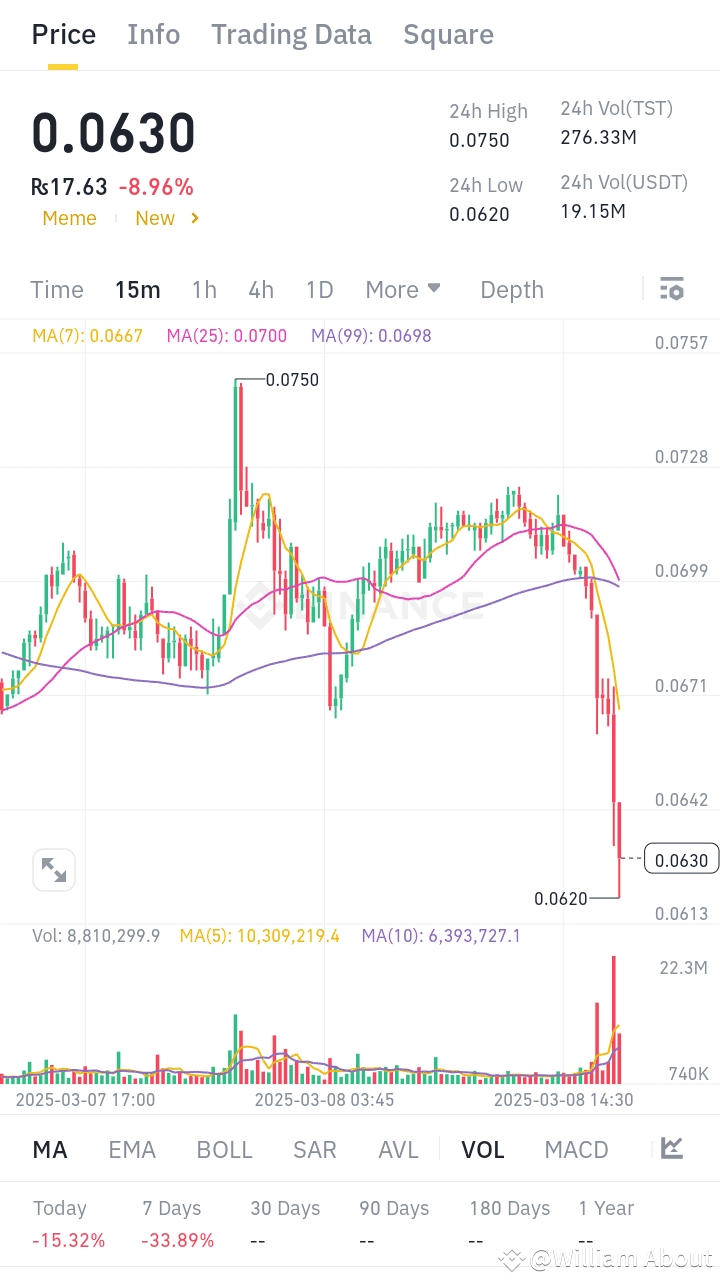Image resolution: width=720 pixels, height=1281 pixels.
Task: Open the Trading Data tab
Action: pos(291,34)
